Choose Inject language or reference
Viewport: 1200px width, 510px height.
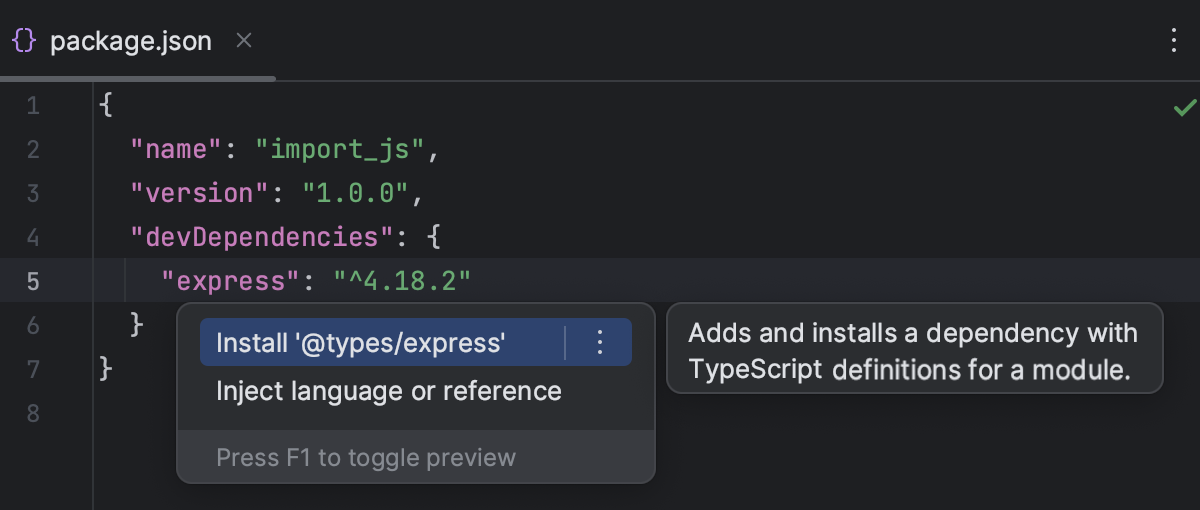point(388,391)
